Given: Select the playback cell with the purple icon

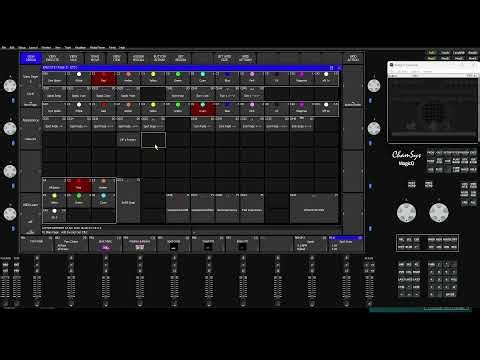Looking at the screenshot, I should 105,245.
